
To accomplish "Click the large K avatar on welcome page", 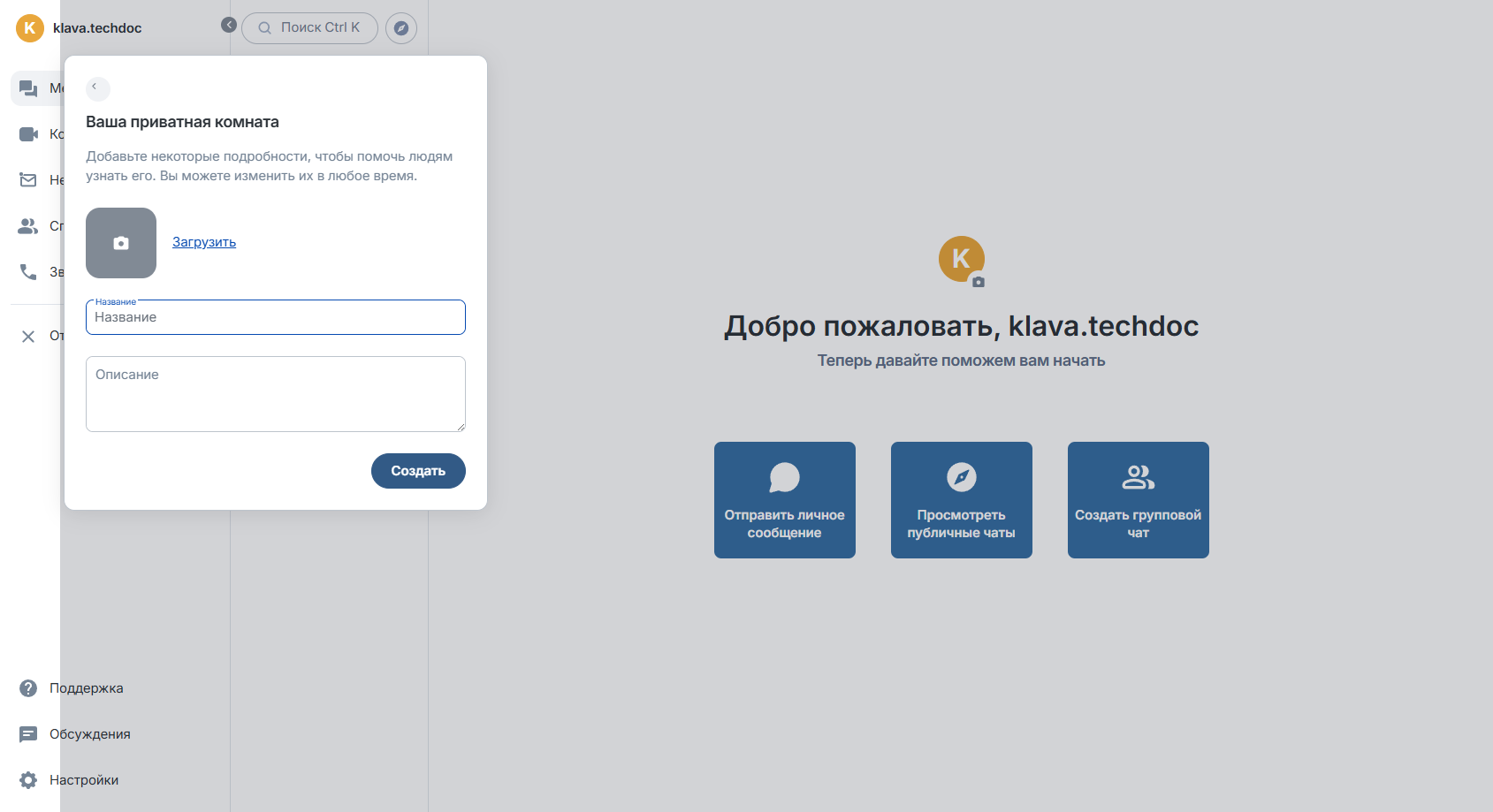I will tap(962, 259).
